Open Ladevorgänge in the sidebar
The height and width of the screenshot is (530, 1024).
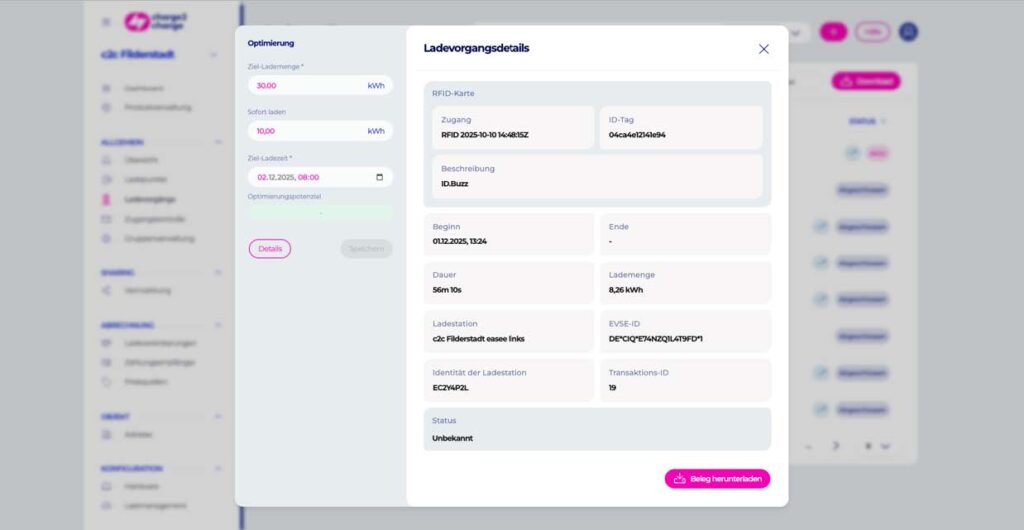point(150,199)
